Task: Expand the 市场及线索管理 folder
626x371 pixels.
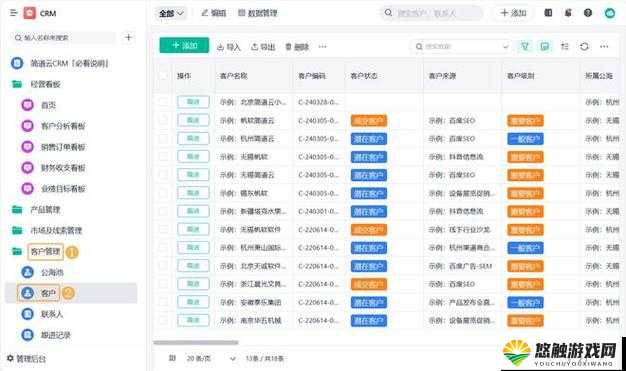Action: (x=46, y=230)
